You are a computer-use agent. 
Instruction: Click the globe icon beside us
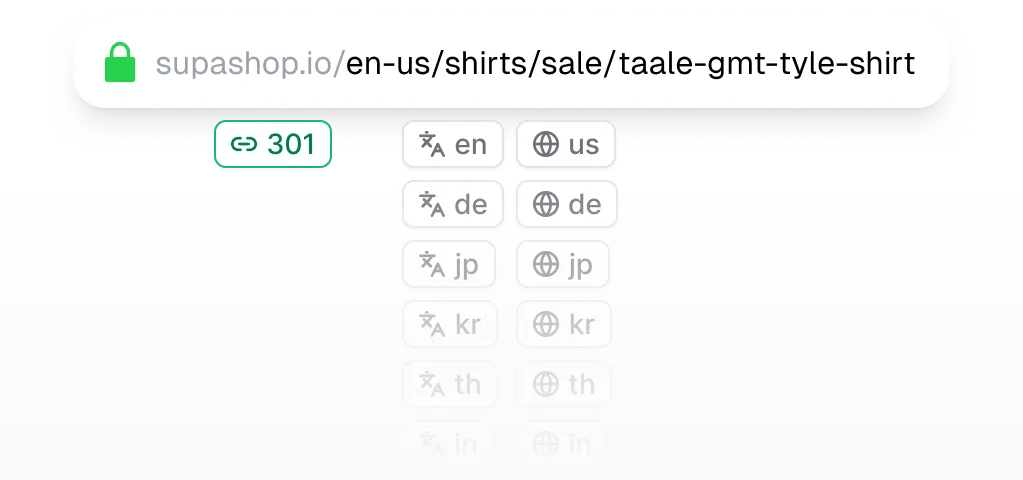pos(546,145)
